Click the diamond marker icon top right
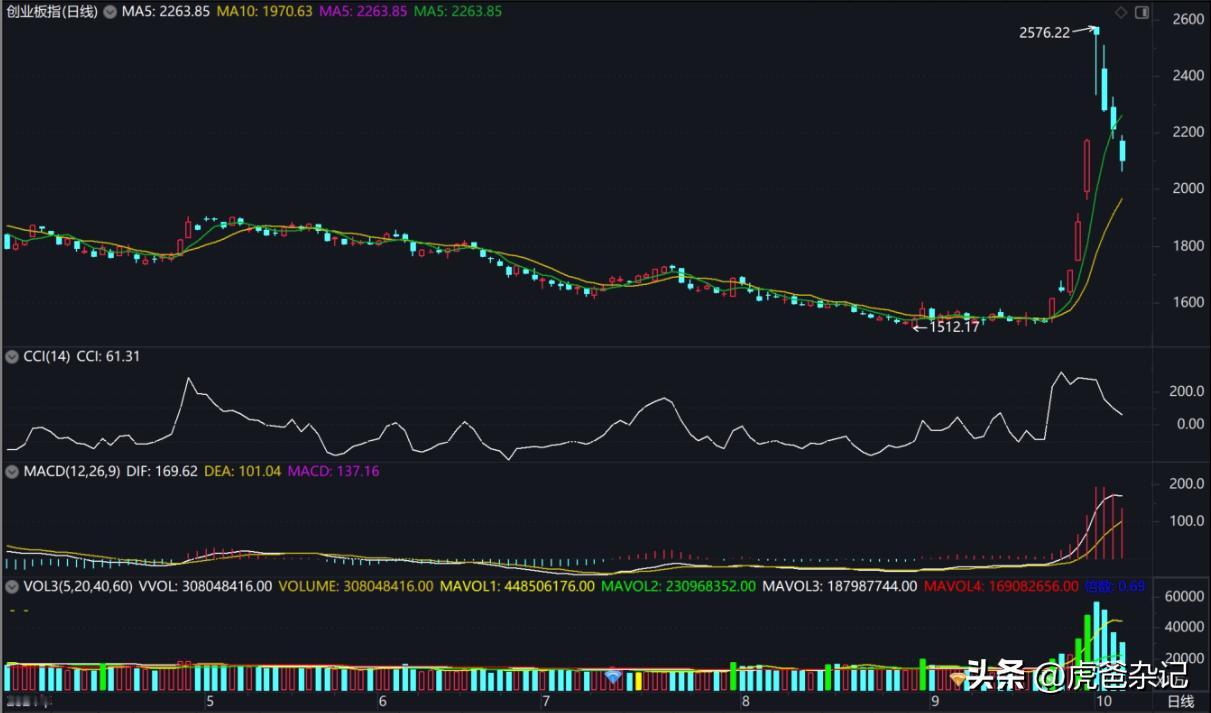Screen dimensions: 1211x713 [1122, 12]
